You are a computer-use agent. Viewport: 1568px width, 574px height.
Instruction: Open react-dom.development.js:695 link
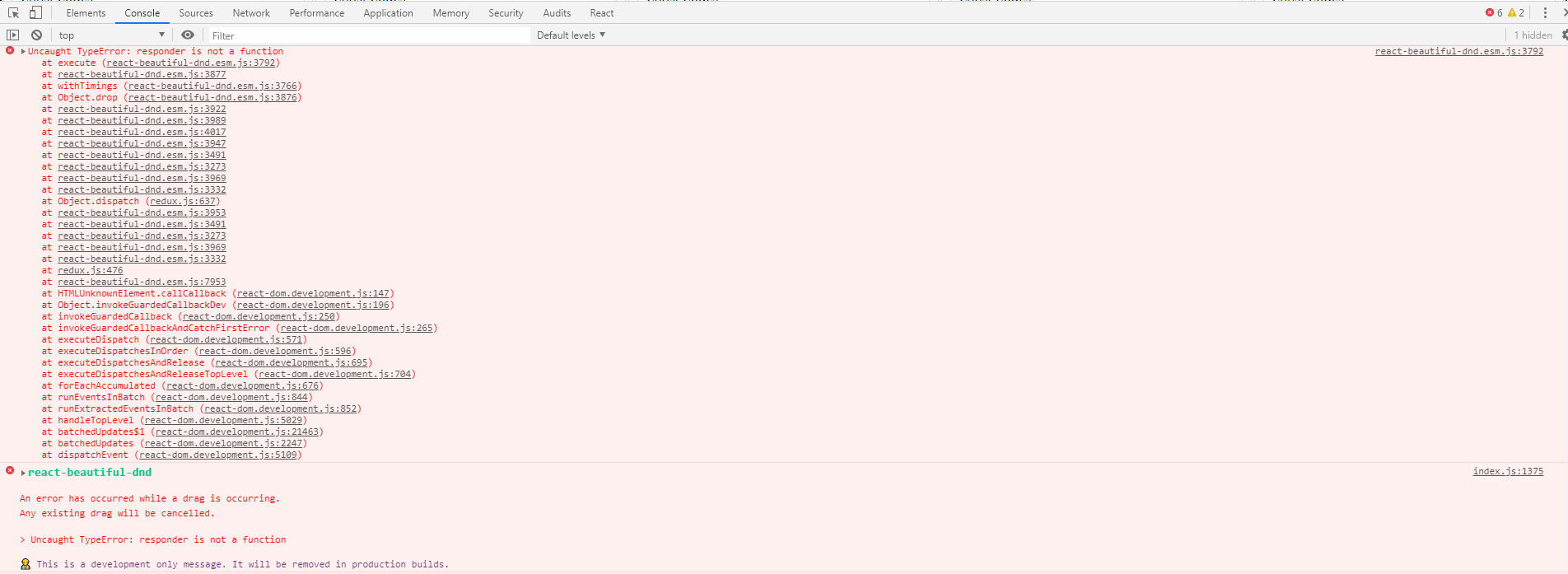292,362
